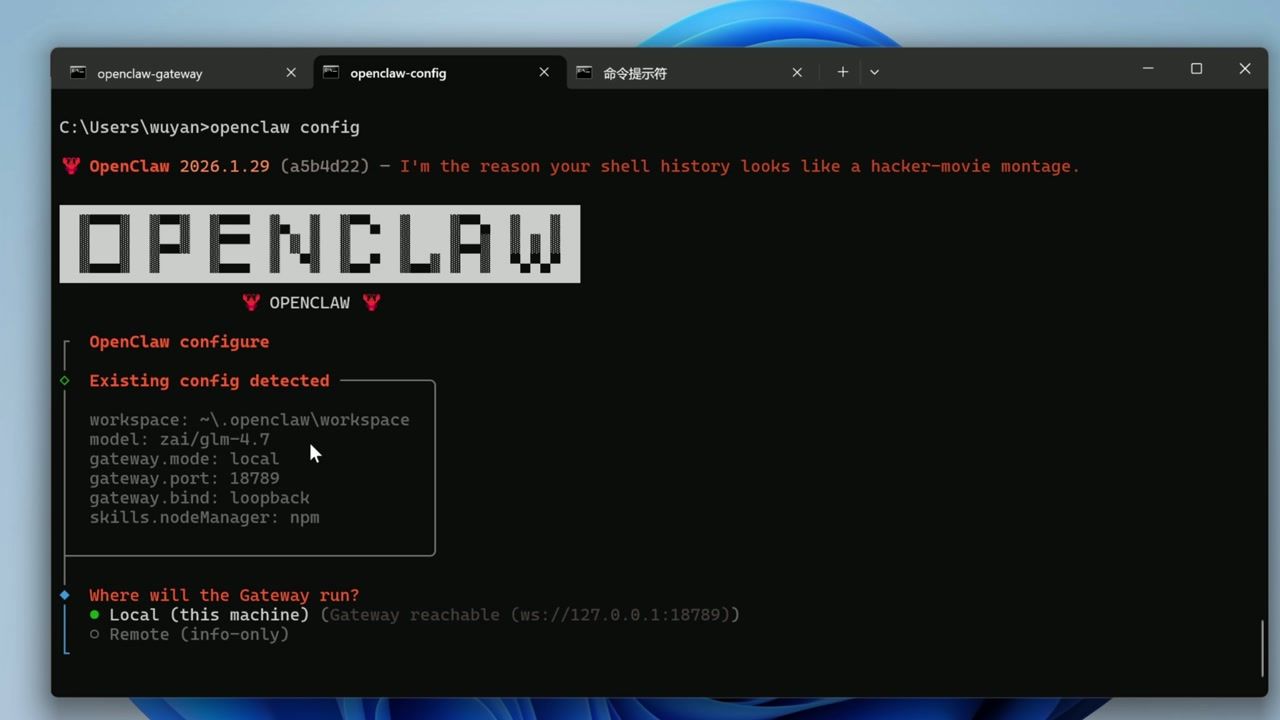Viewport: 1280px width, 720px height.
Task: Click the lobster icon right of the OPENCLAW caption
Action: tap(371, 302)
